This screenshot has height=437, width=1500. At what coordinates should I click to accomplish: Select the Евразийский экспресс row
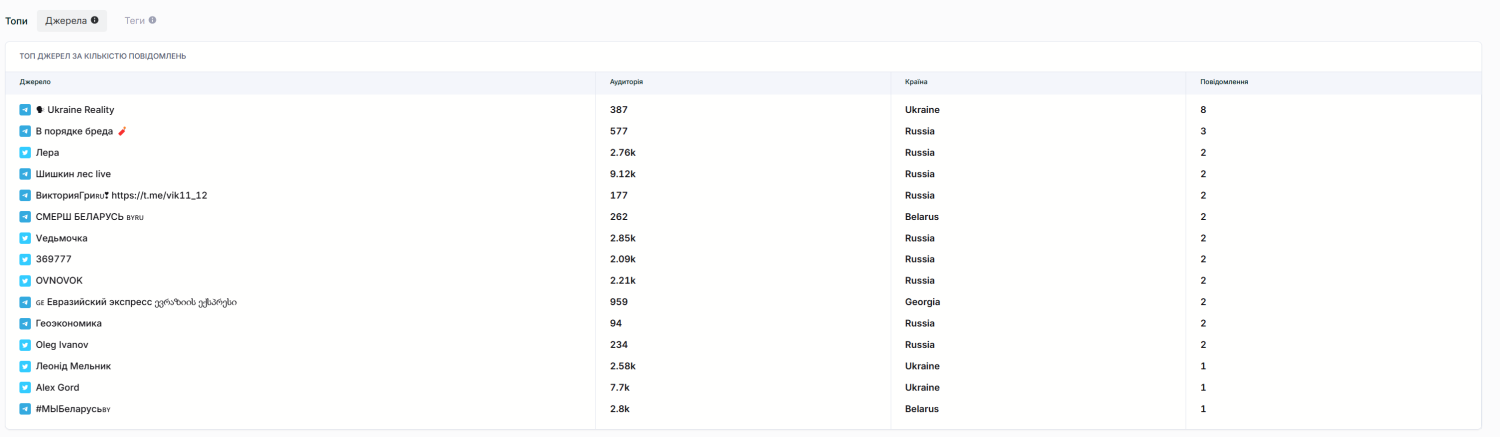pyautogui.click(x=141, y=302)
